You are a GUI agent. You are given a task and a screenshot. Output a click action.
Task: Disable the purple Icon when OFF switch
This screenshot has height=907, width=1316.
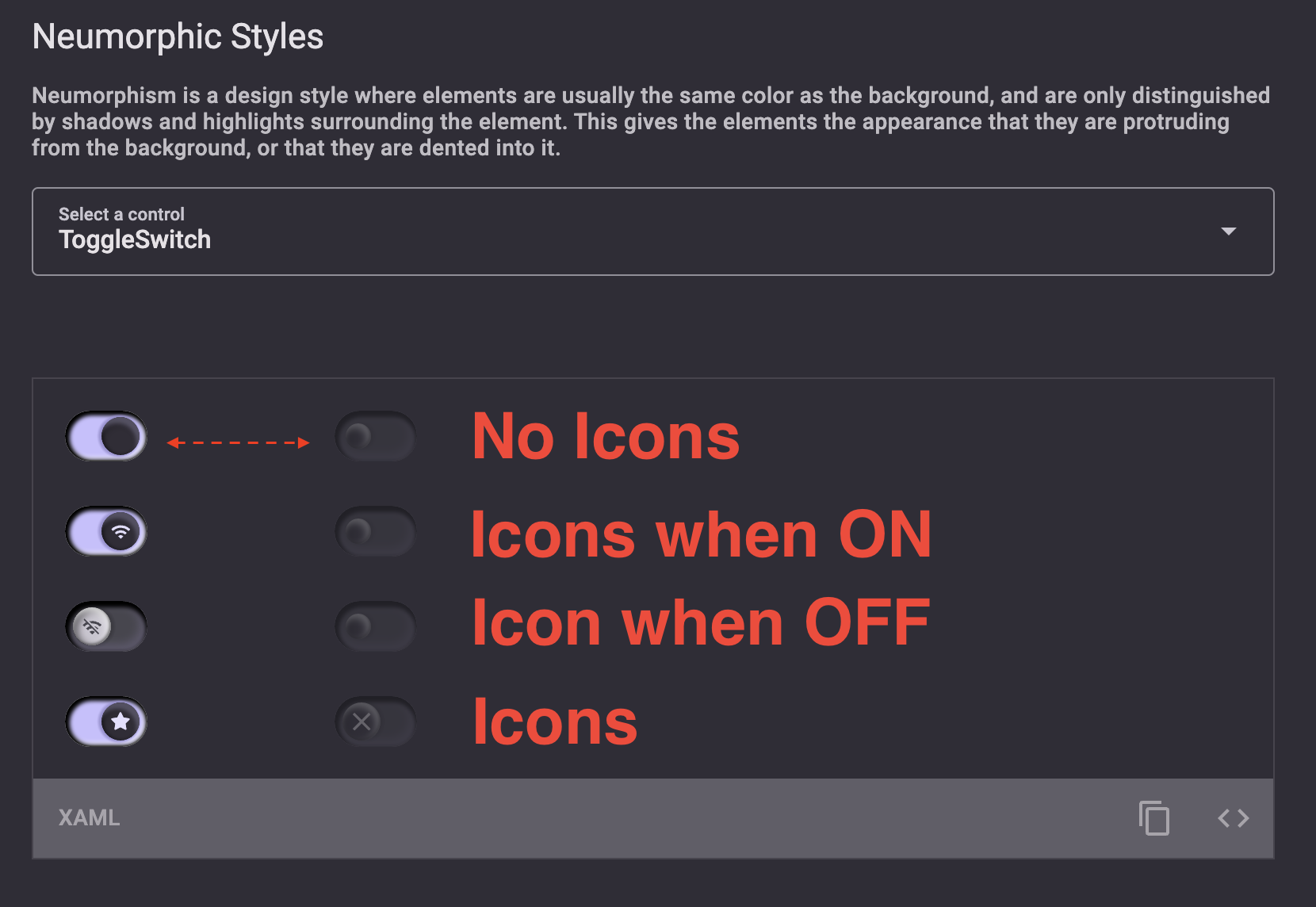coord(105,626)
